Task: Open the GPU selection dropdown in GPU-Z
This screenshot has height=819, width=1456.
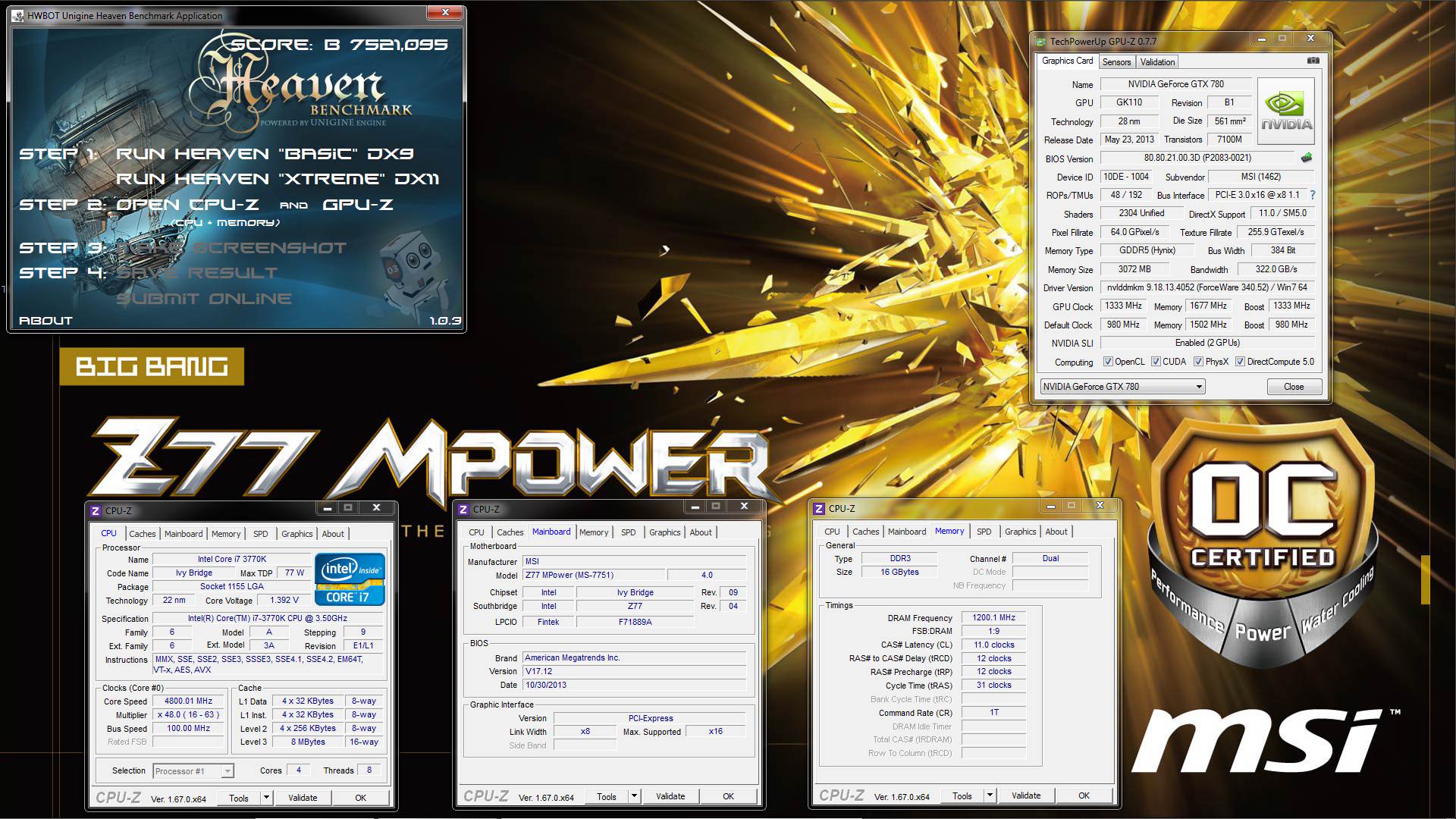Action: click(x=1122, y=387)
